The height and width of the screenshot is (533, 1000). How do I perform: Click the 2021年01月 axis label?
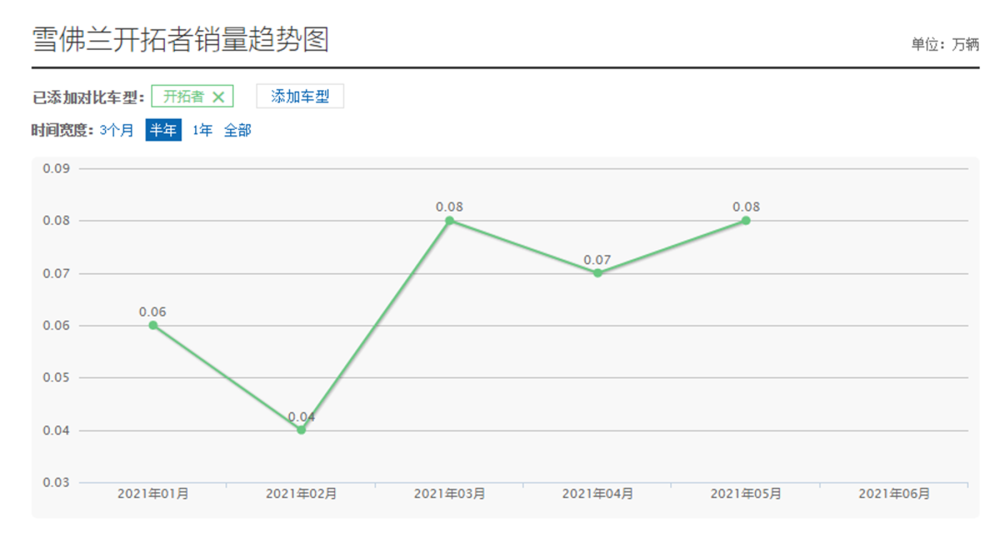pos(153,493)
